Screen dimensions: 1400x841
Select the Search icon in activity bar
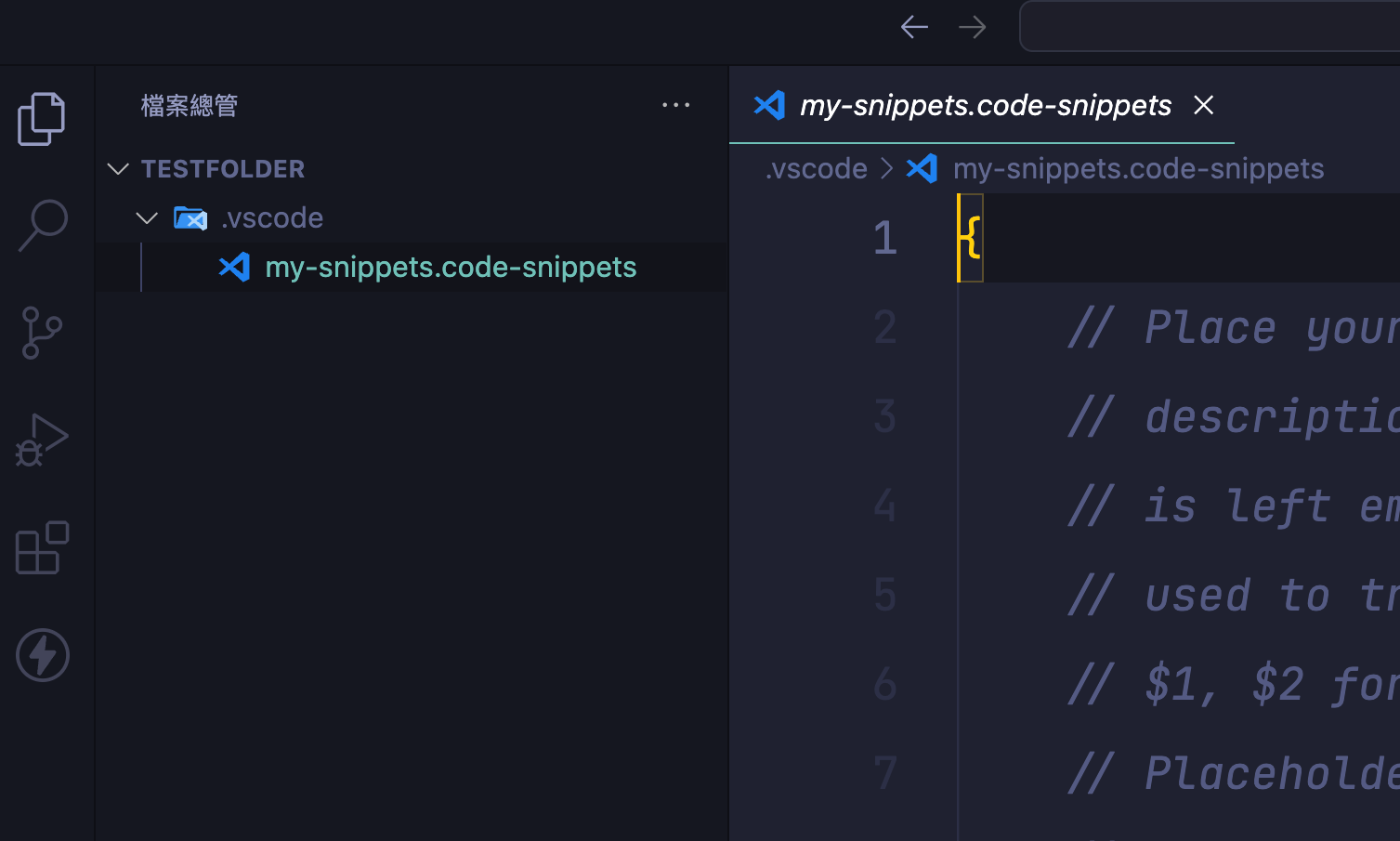[41, 225]
